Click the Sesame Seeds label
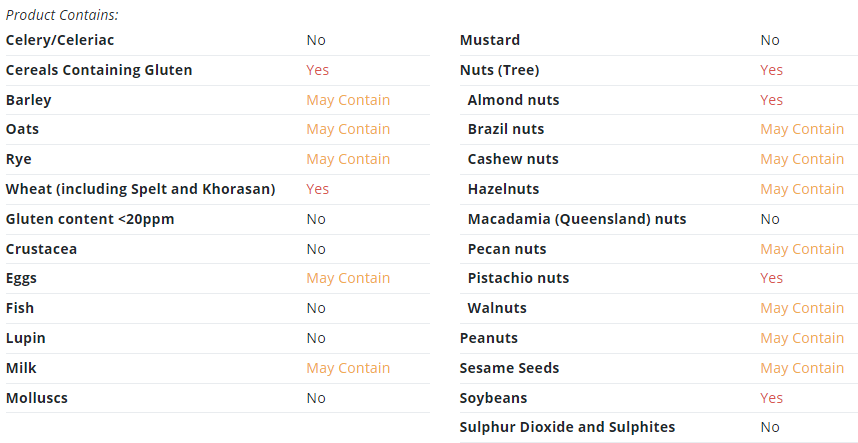 [509, 368]
